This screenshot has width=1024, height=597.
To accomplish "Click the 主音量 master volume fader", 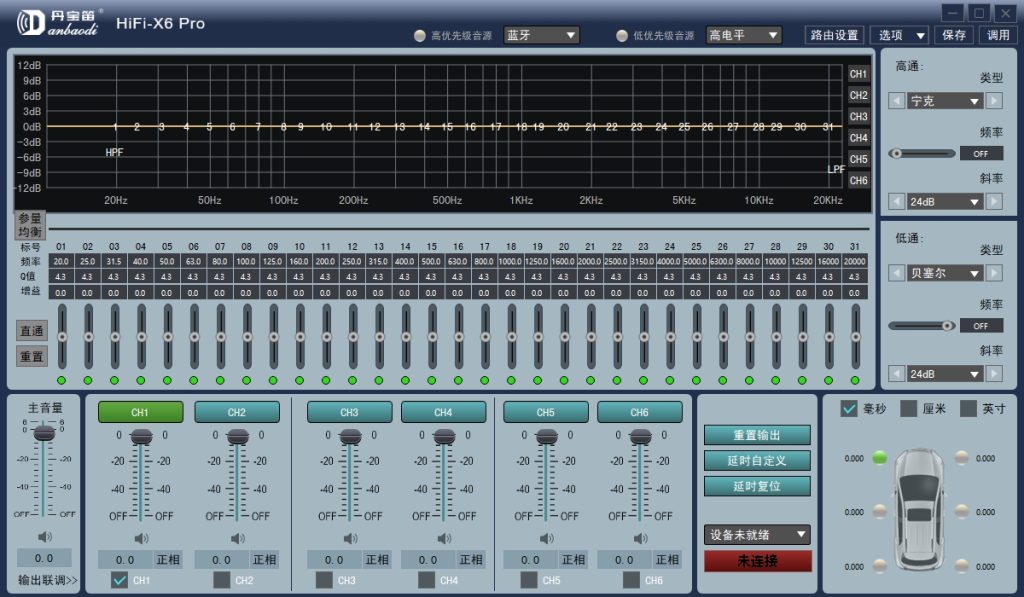I will 44,432.
